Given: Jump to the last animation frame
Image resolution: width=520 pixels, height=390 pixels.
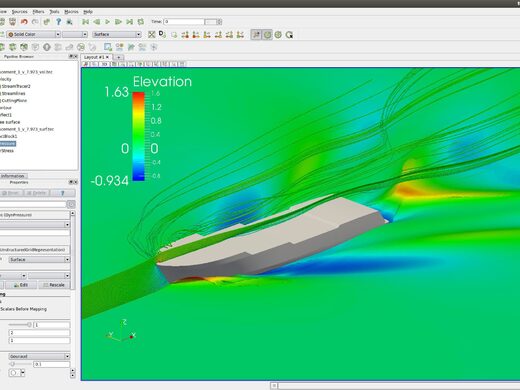Looking at the screenshot, I should pyautogui.click(x=129, y=22).
